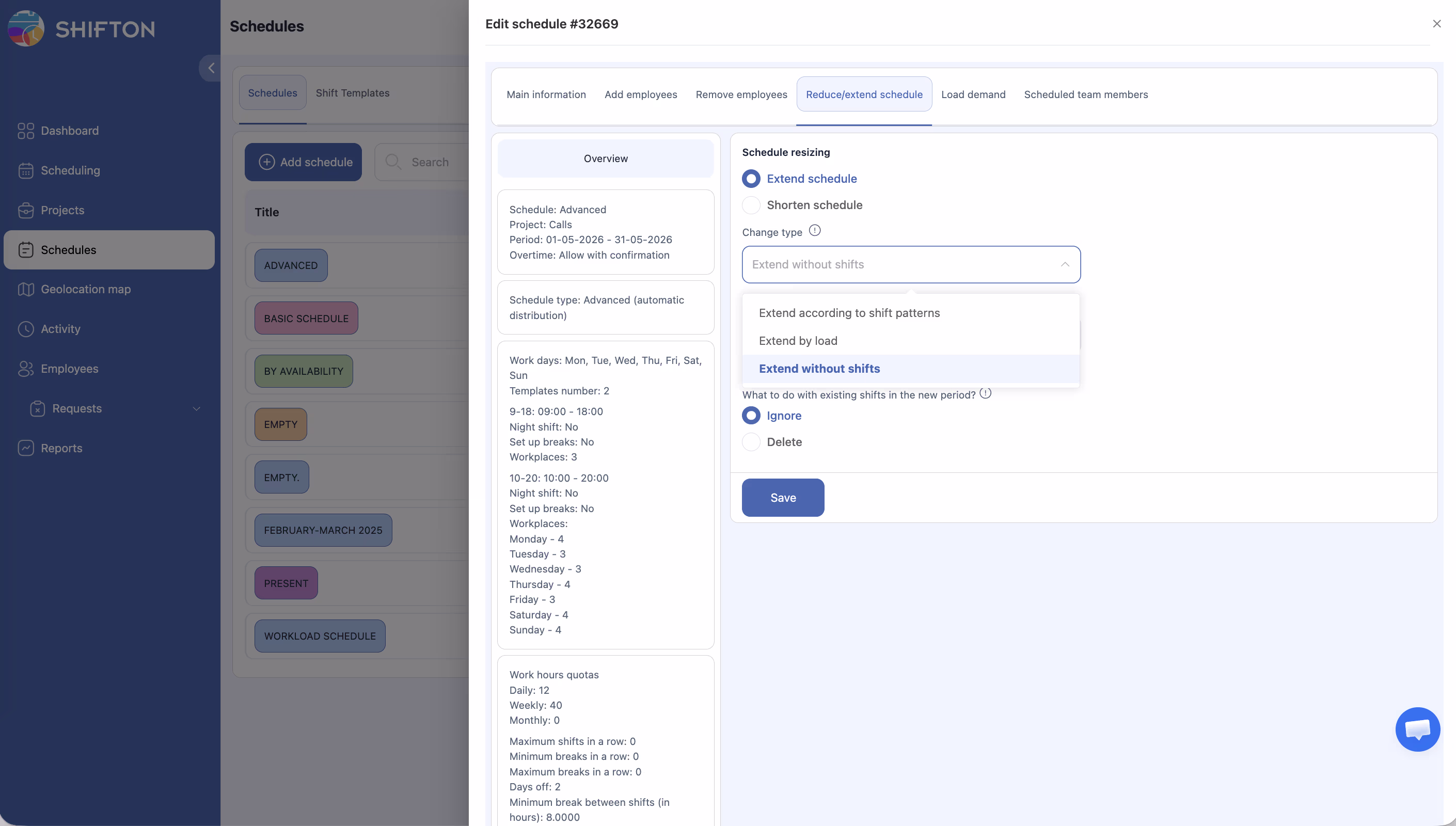Click the Reports chart icon

coord(25,448)
